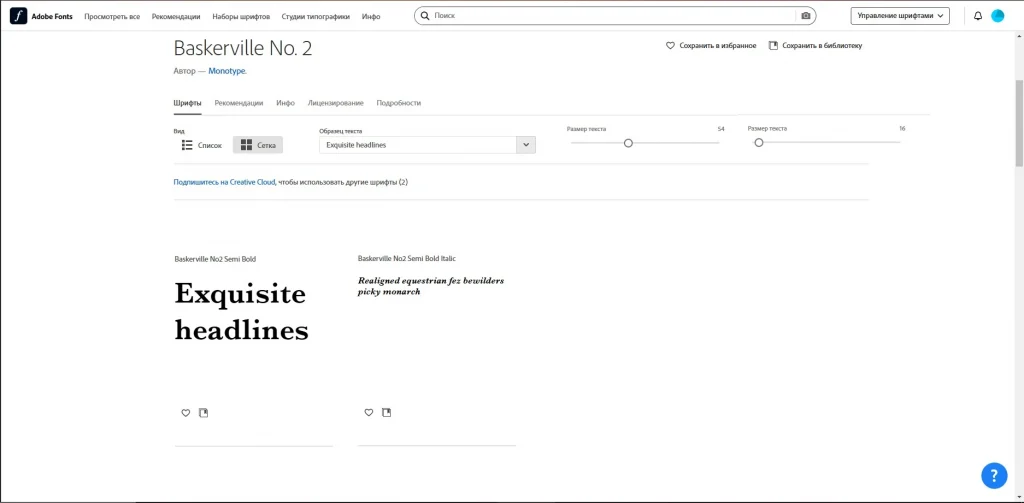Click library icon next to Сохранить в библиотеку
This screenshot has height=503, width=1024.
pyautogui.click(x=773, y=46)
